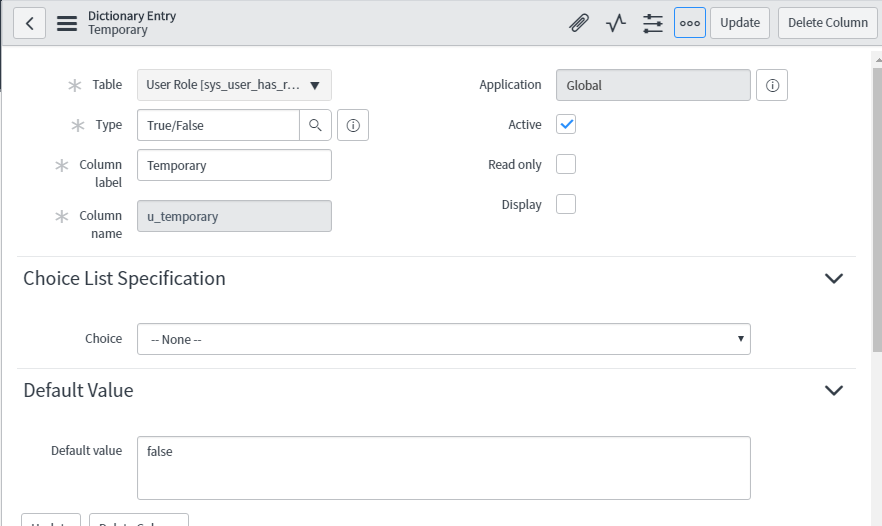Screen dimensions: 882x526
Task: Open the more options ellipsis icon
Action: 690,23
